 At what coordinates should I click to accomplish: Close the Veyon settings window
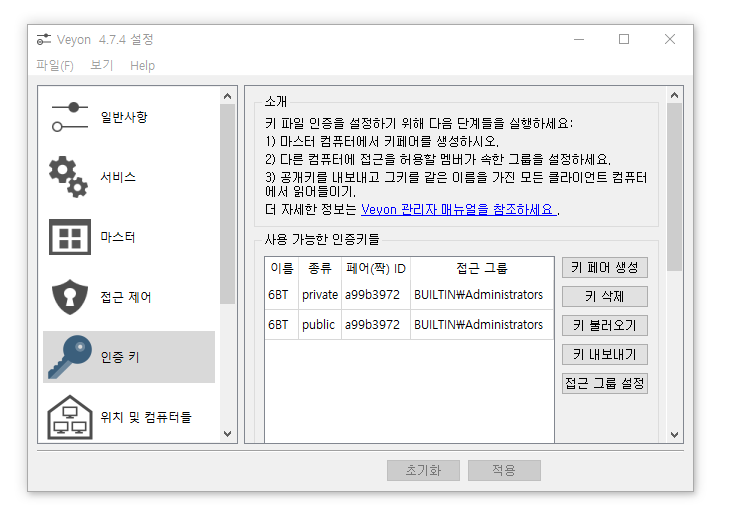669,39
